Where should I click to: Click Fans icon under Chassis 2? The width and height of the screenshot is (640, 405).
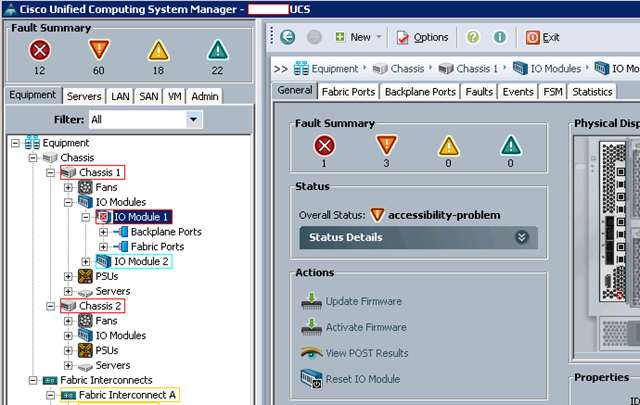click(x=85, y=321)
